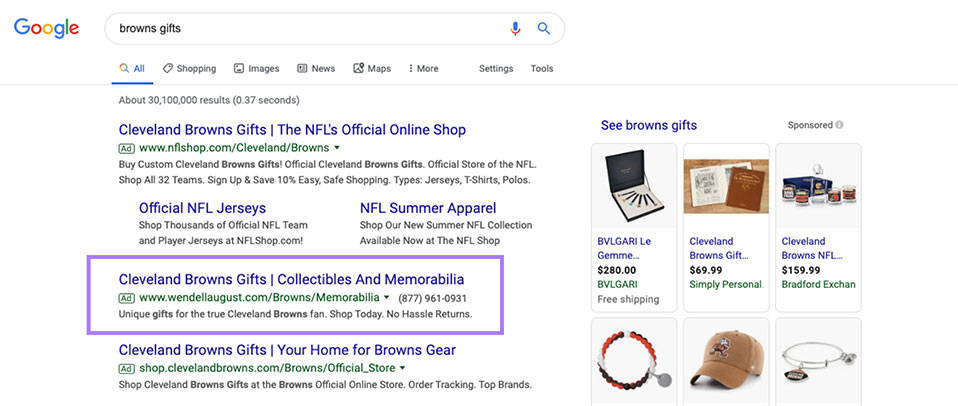Click the magnifying glass search button
This screenshot has height=406, width=958.
click(544, 29)
